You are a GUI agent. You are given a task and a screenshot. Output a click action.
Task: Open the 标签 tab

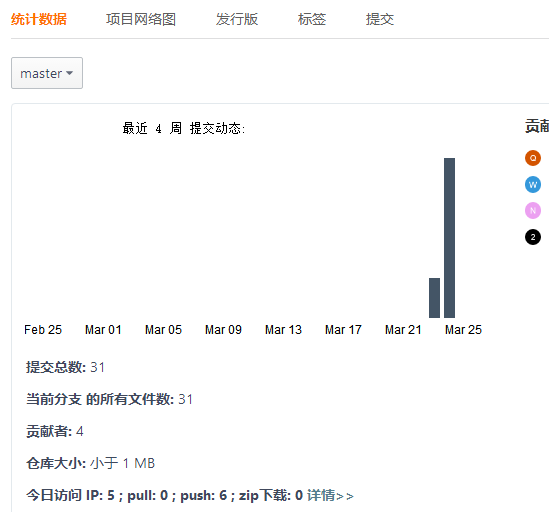point(312,19)
